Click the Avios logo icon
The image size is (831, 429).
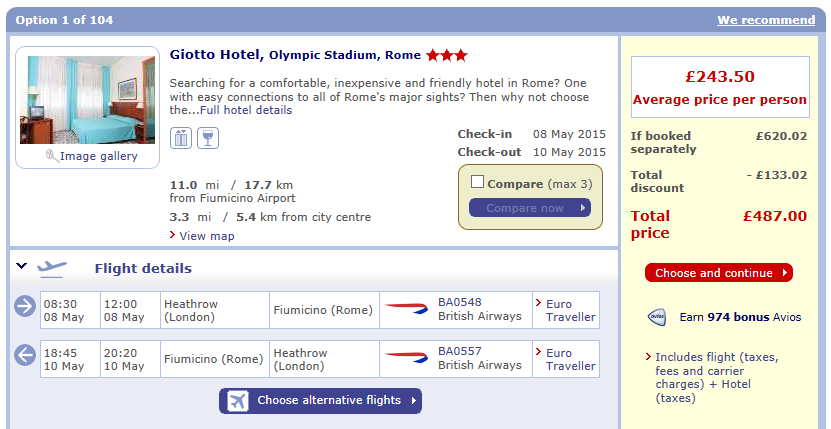pos(656,317)
